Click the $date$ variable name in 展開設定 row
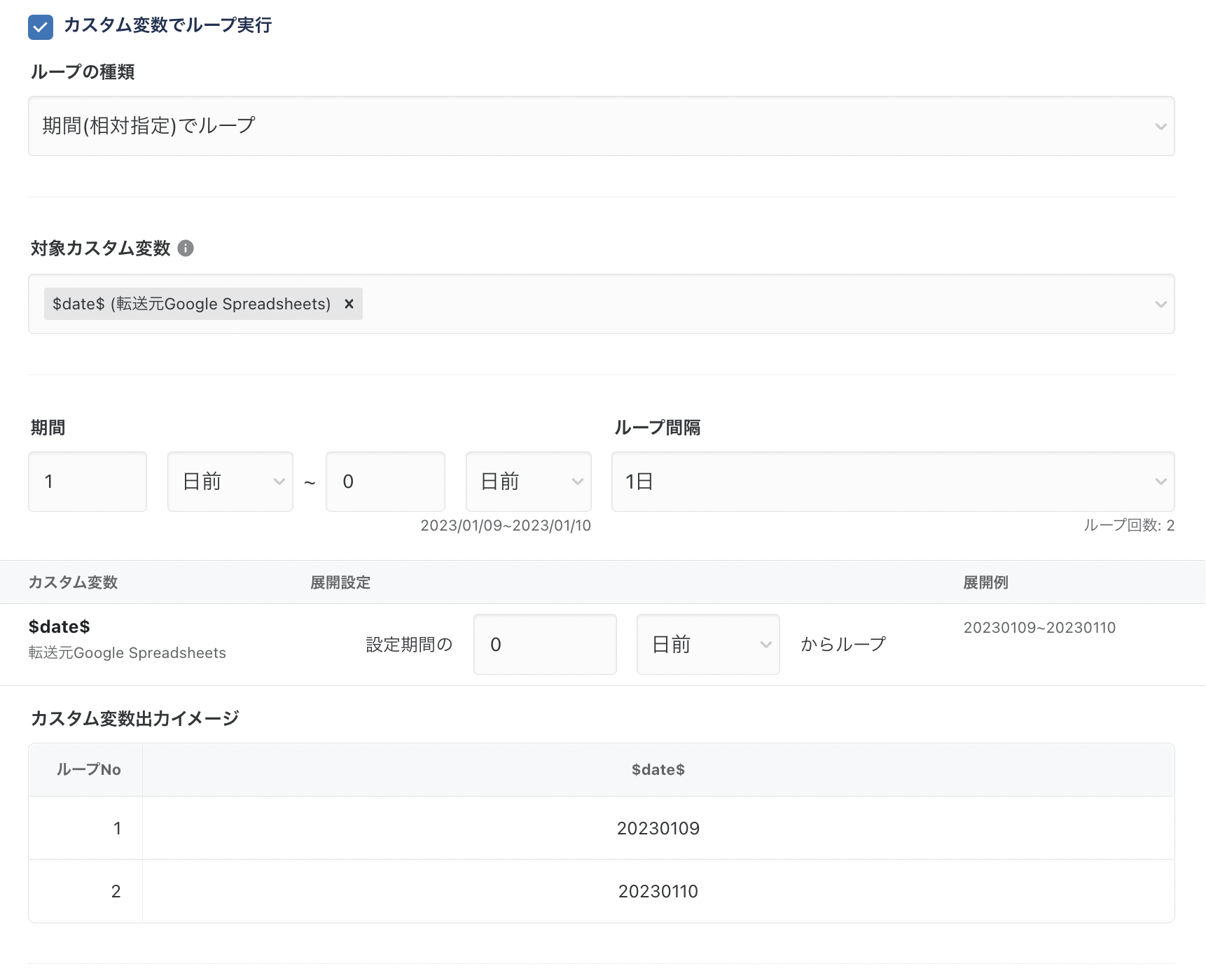This screenshot has width=1206, height=980. click(60, 626)
